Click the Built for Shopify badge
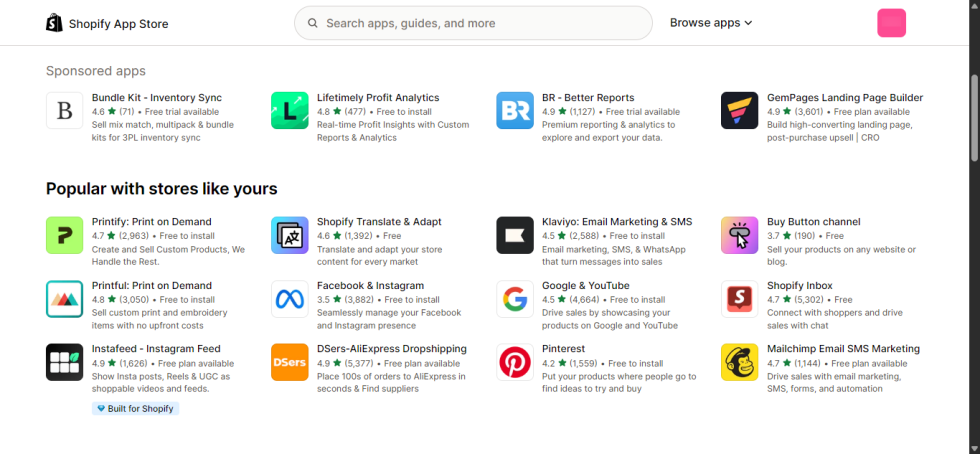This screenshot has height=454, width=980. [135, 408]
